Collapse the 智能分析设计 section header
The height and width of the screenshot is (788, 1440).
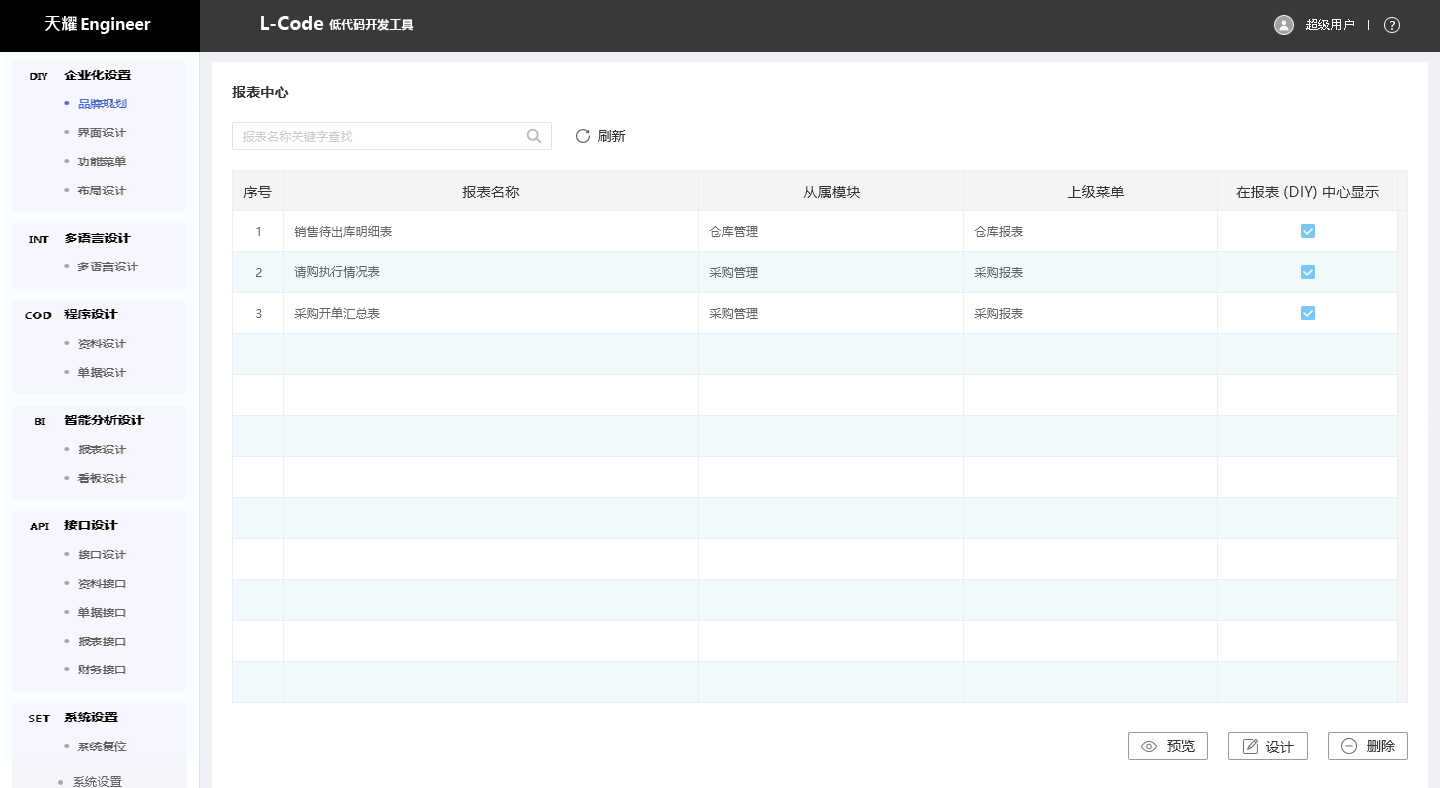click(x=104, y=420)
